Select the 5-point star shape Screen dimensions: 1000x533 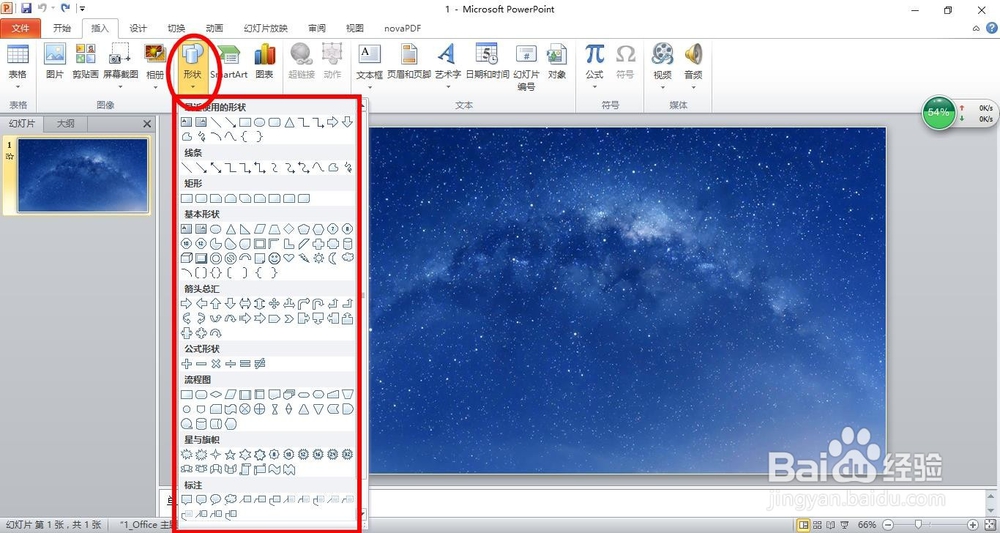pos(230,455)
